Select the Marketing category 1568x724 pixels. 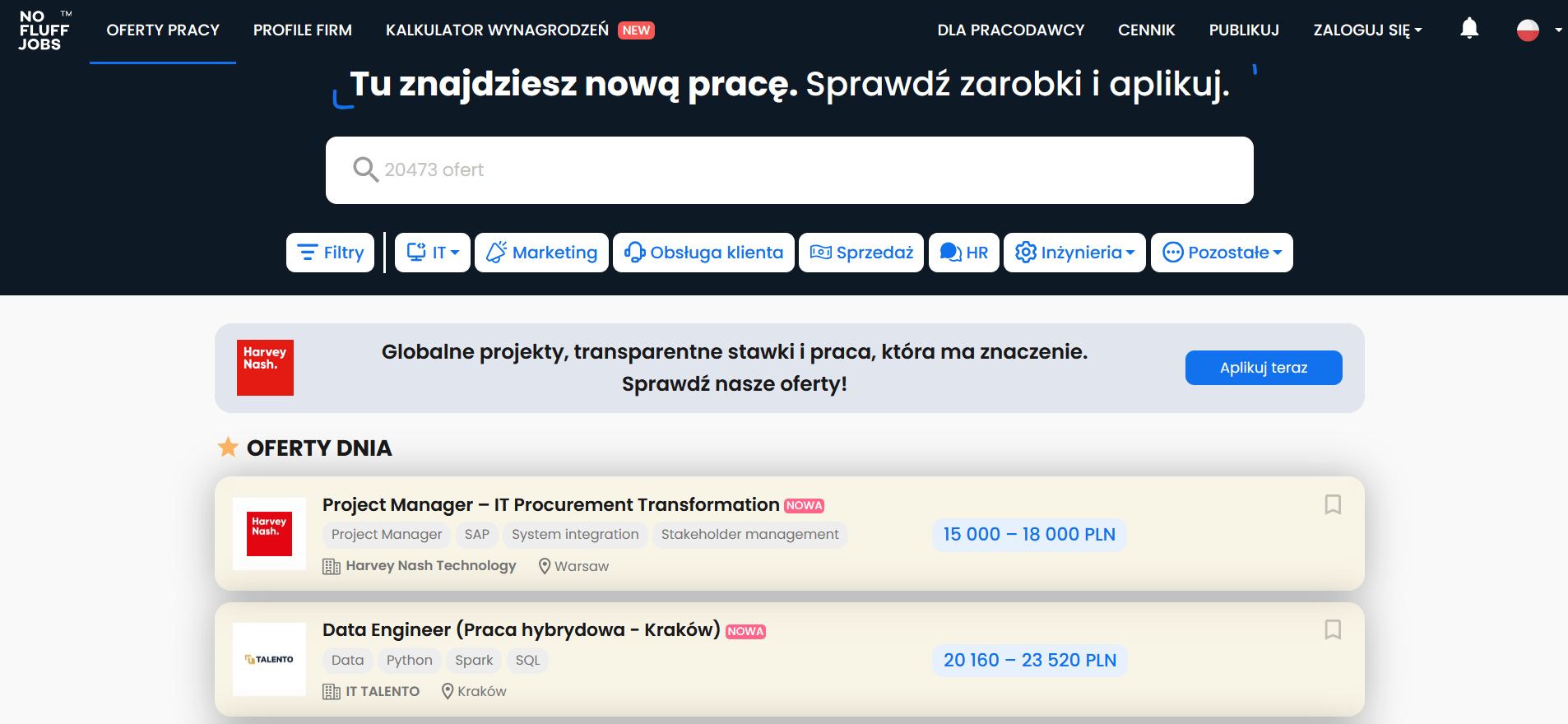click(541, 253)
